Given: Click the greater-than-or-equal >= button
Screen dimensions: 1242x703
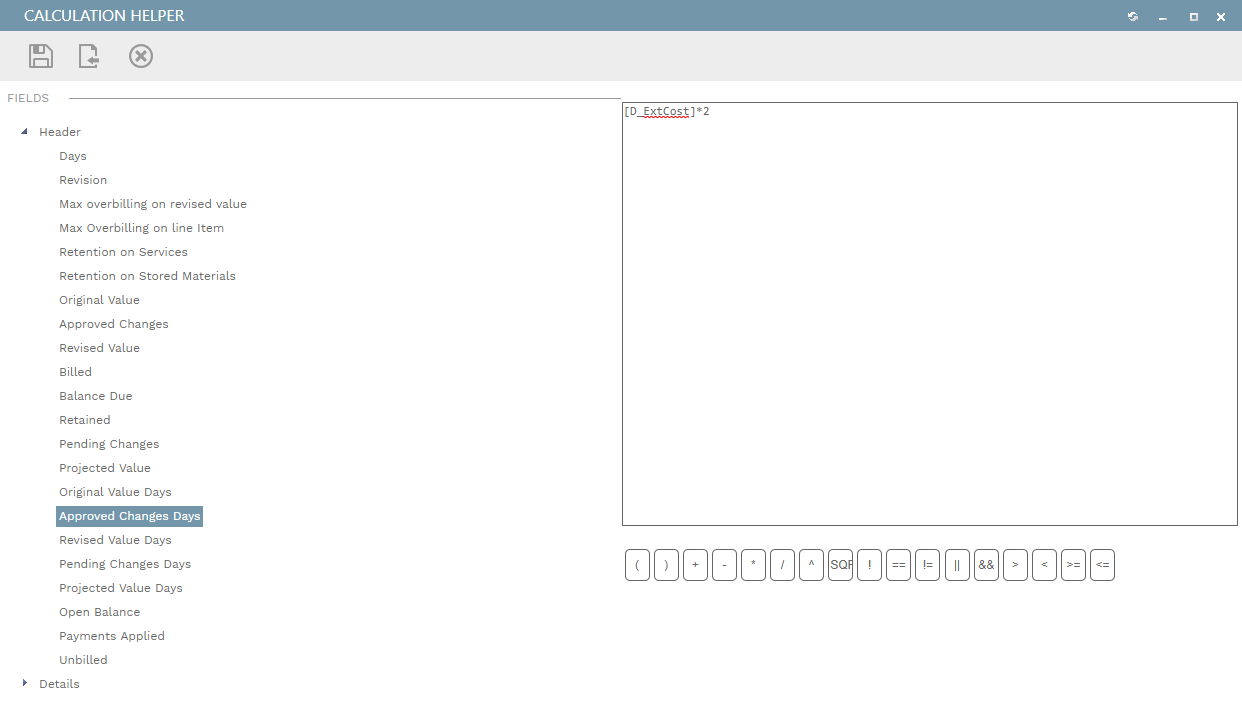Looking at the screenshot, I should point(1073,565).
